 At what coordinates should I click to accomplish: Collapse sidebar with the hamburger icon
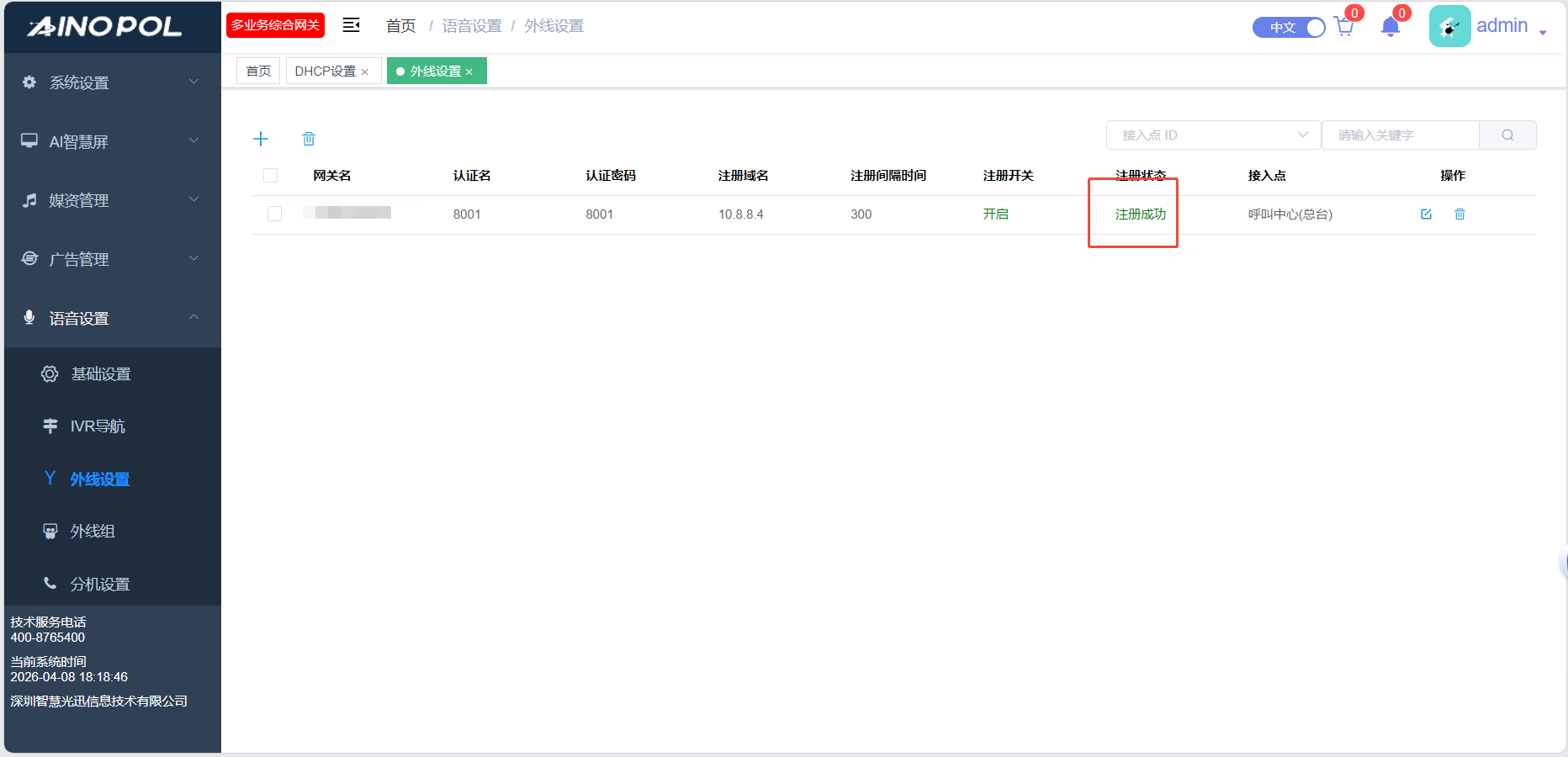point(352,25)
